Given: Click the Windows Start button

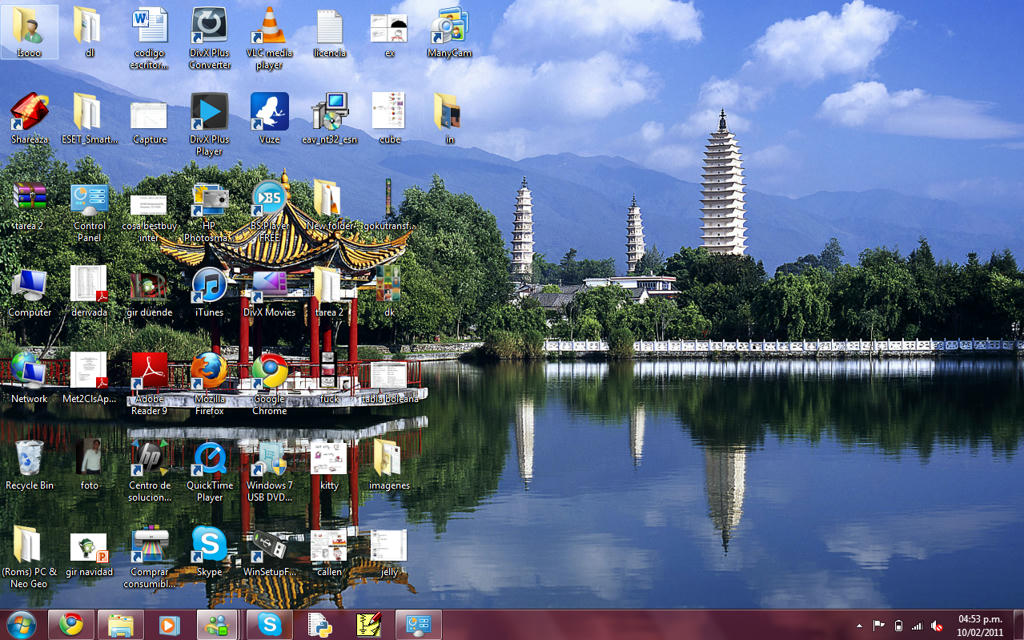Looking at the screenshot, I should [x=20, y=625].
